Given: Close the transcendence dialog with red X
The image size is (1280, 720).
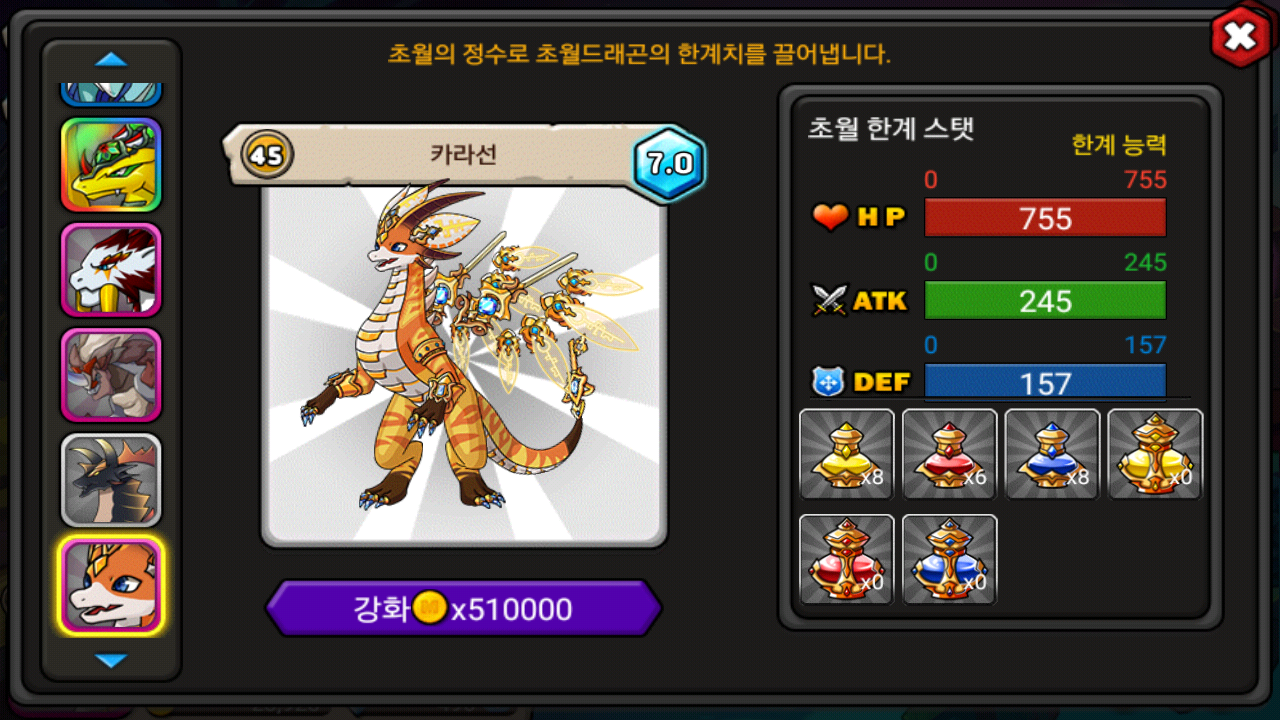Looking at the screenshot, I should pos(1241,37).
